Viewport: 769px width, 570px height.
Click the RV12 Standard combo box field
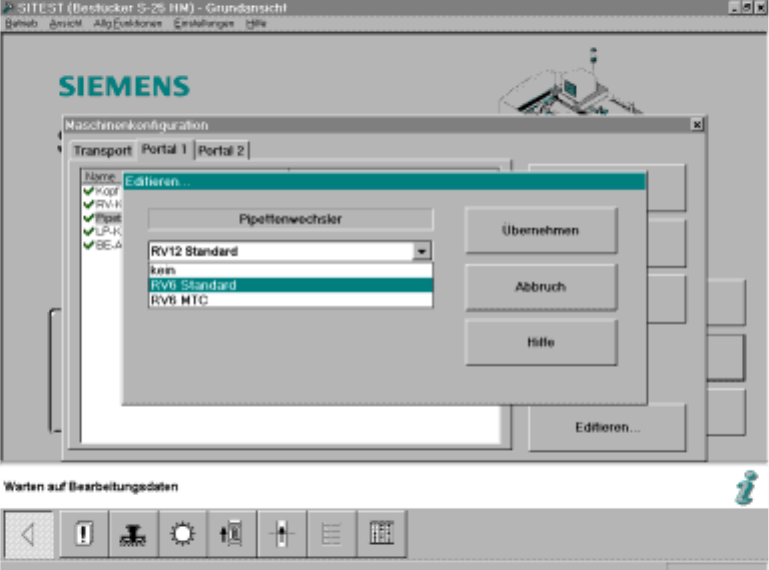point(290,251)
